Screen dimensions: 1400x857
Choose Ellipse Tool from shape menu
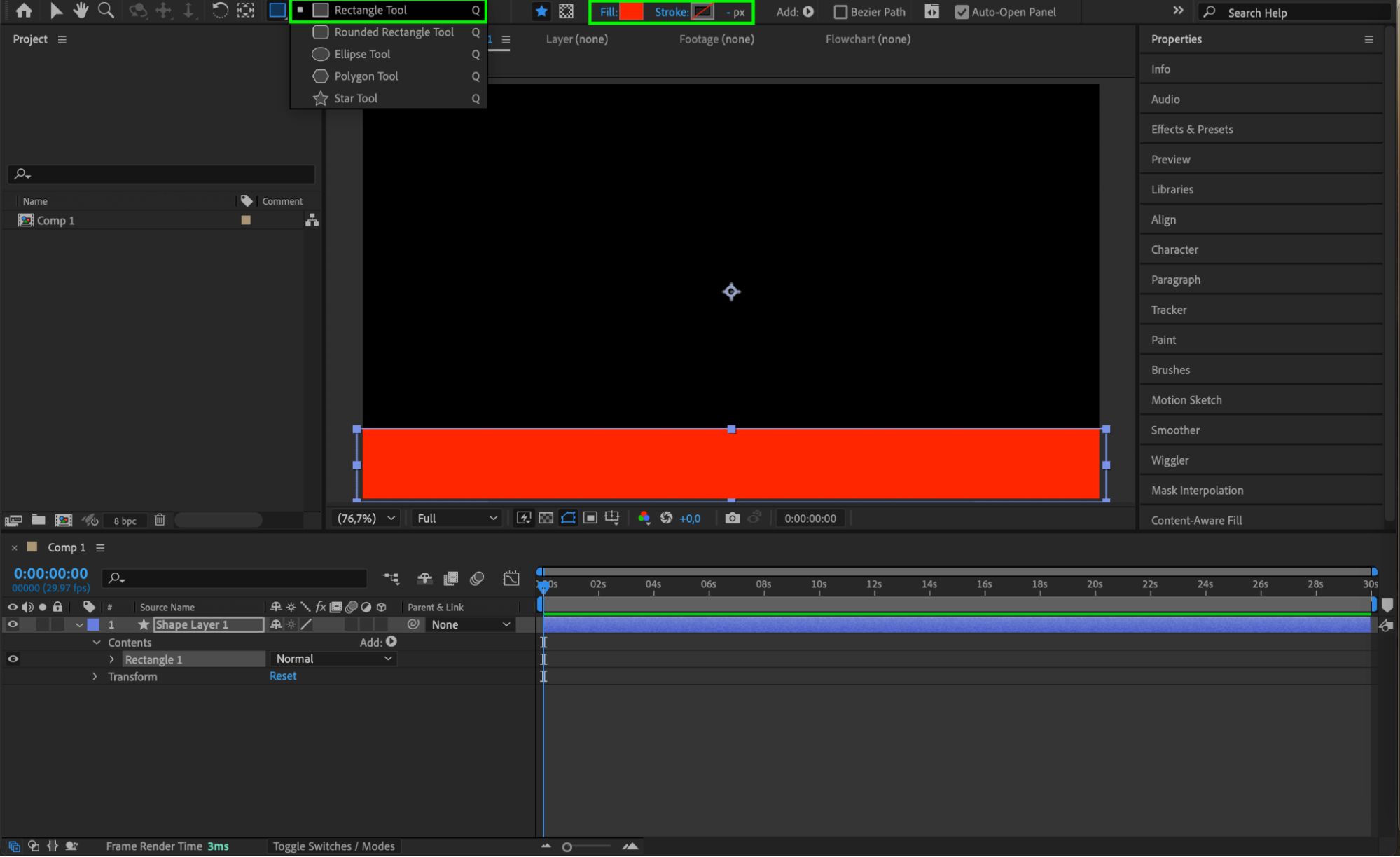coord(362,54)
